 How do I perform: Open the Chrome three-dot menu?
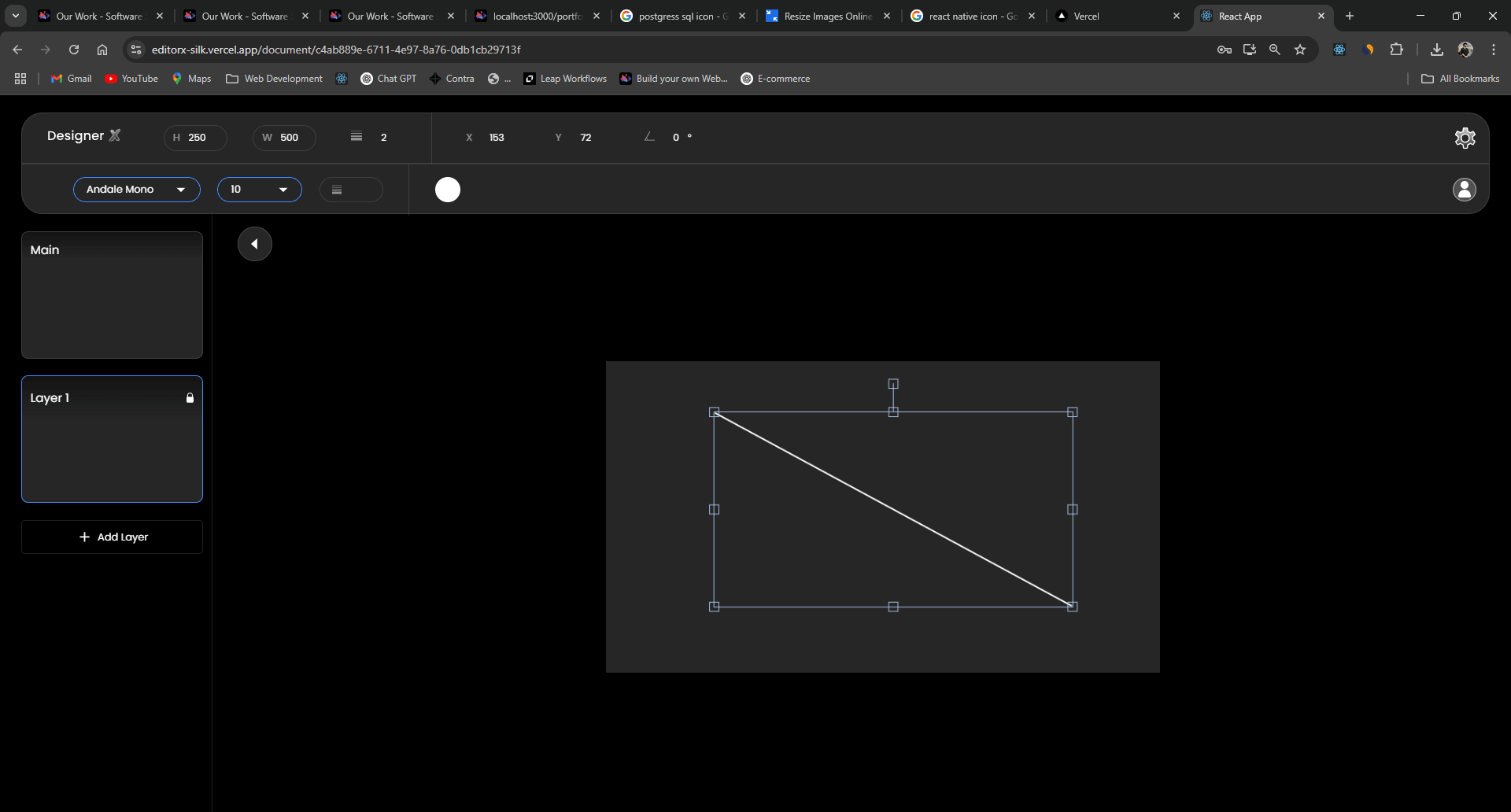click(x=1494, y=50)
